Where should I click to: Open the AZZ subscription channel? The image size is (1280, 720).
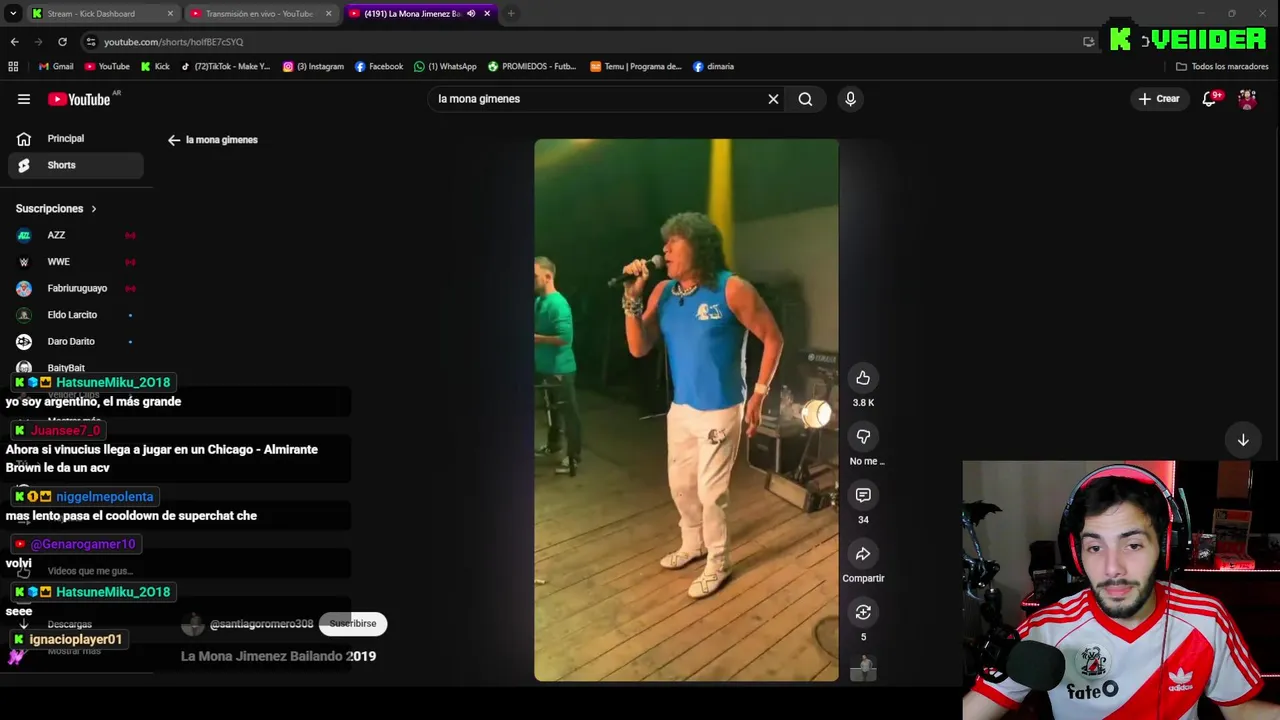pos(76,235)
